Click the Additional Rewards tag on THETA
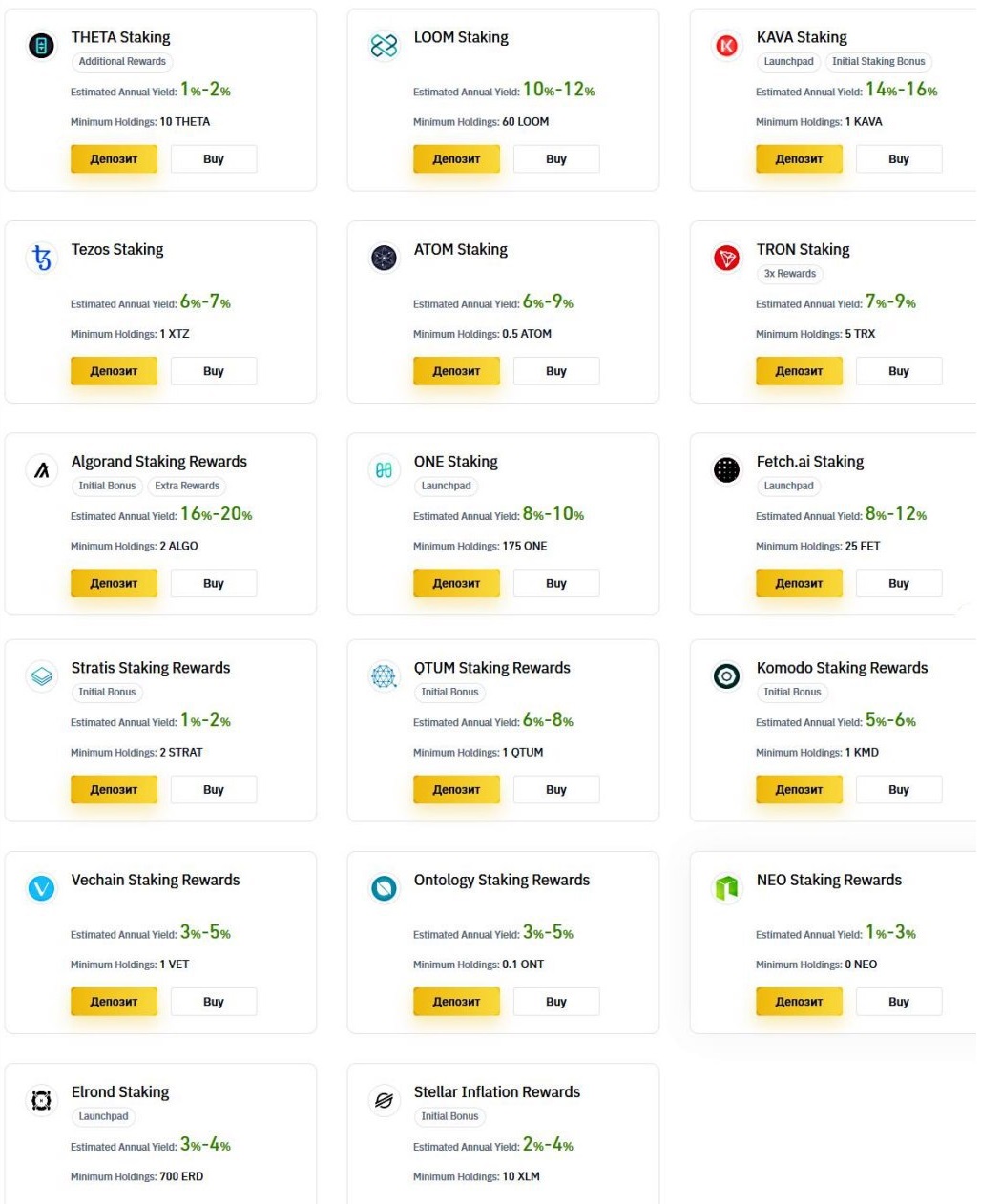 click(x=122, y=62)
